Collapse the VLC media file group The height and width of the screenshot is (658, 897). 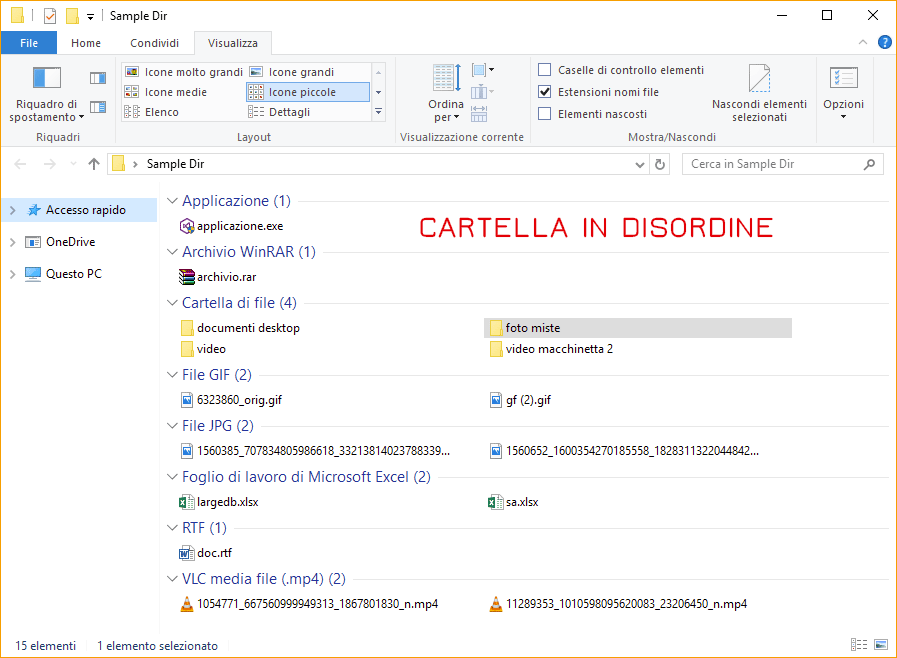(x=171, y=578)
